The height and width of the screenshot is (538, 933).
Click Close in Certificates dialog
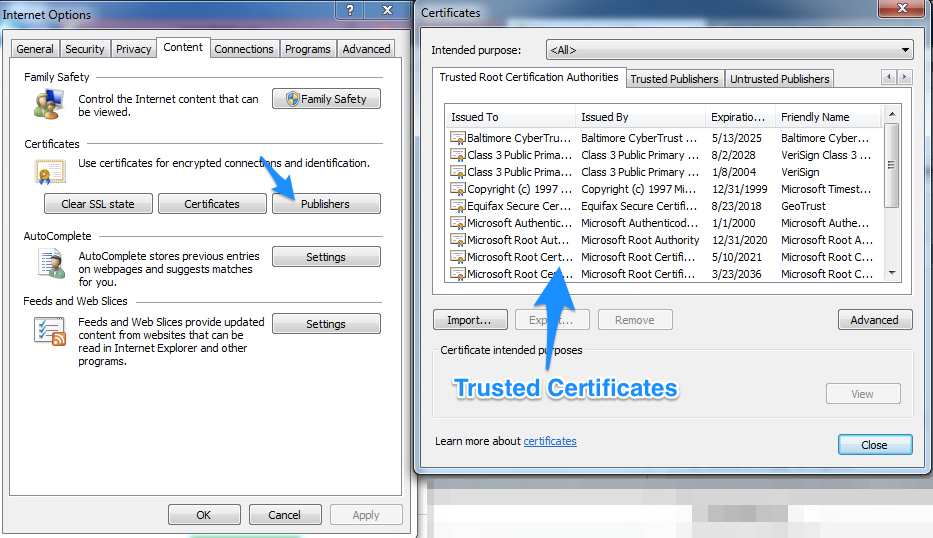pos(875,445)
